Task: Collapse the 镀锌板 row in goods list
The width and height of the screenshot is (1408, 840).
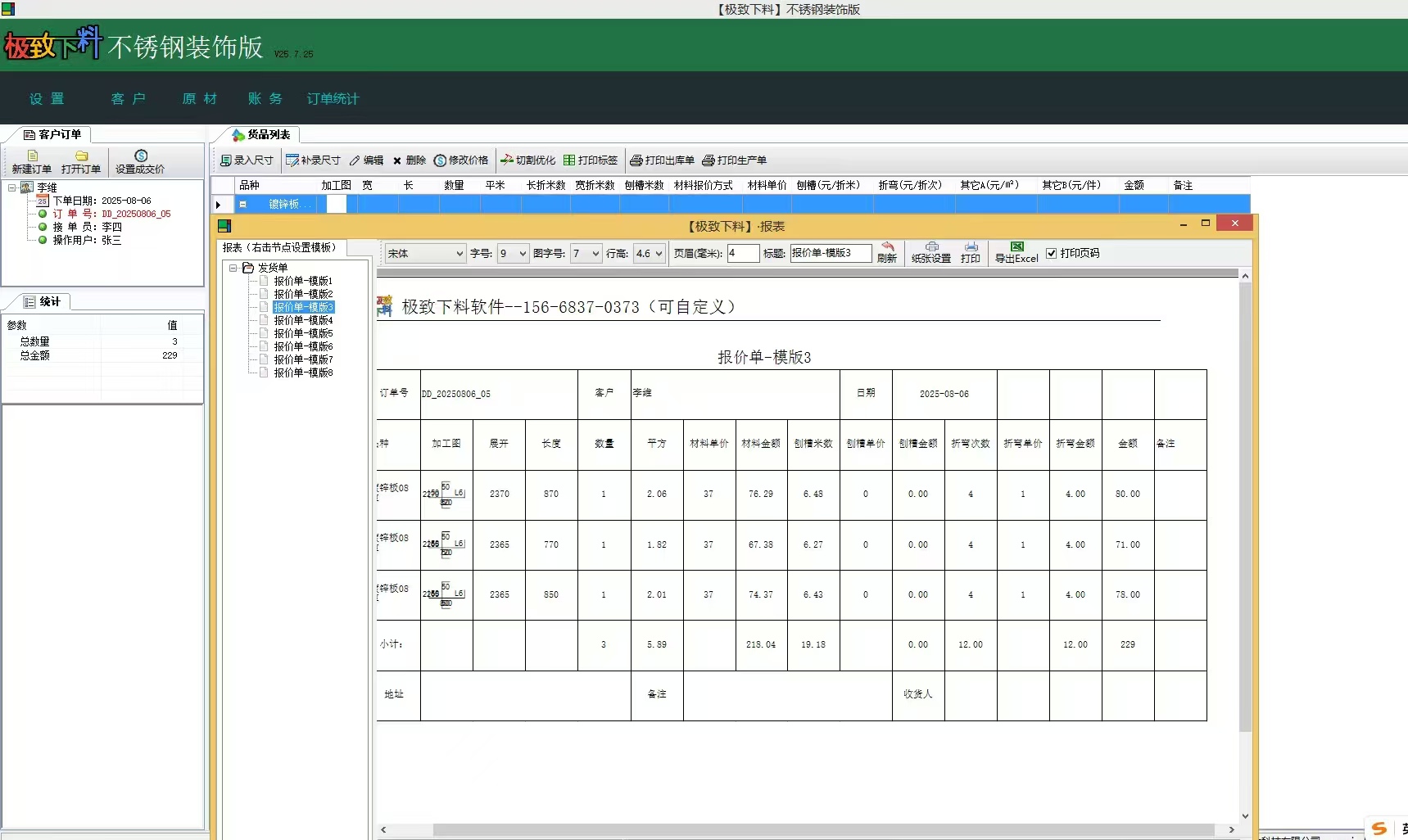Action: 243,205
